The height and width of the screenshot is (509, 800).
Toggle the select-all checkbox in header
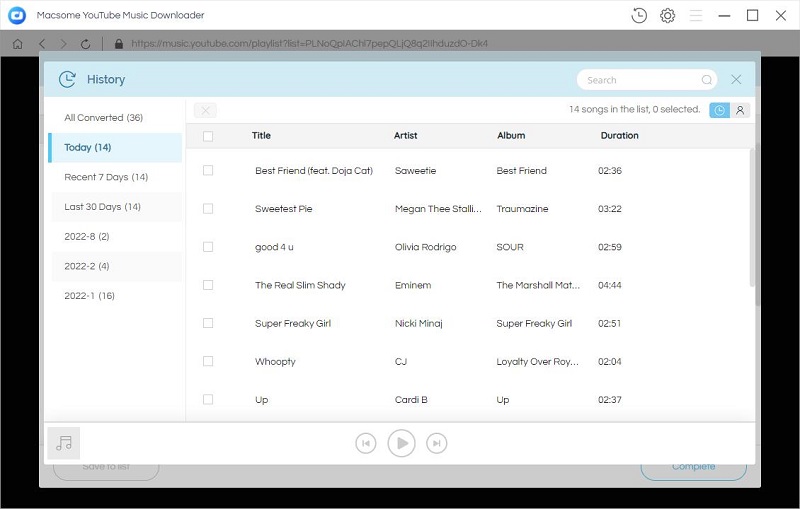click(x=208, y=136)
